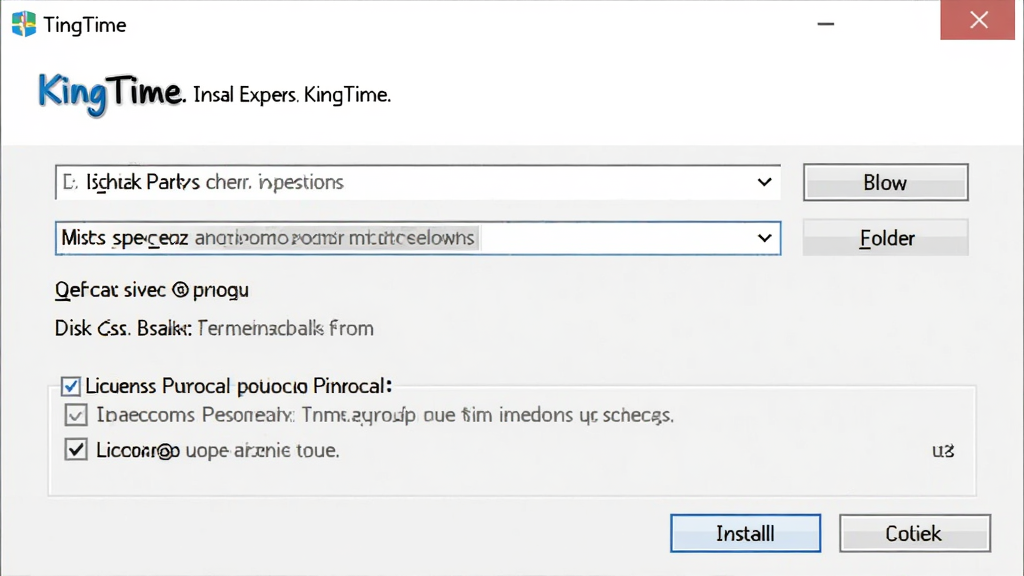Image resolution: width=1024 pixels, height=576 pixels.
Task: Click the Folder button
Action: (886, 238)
